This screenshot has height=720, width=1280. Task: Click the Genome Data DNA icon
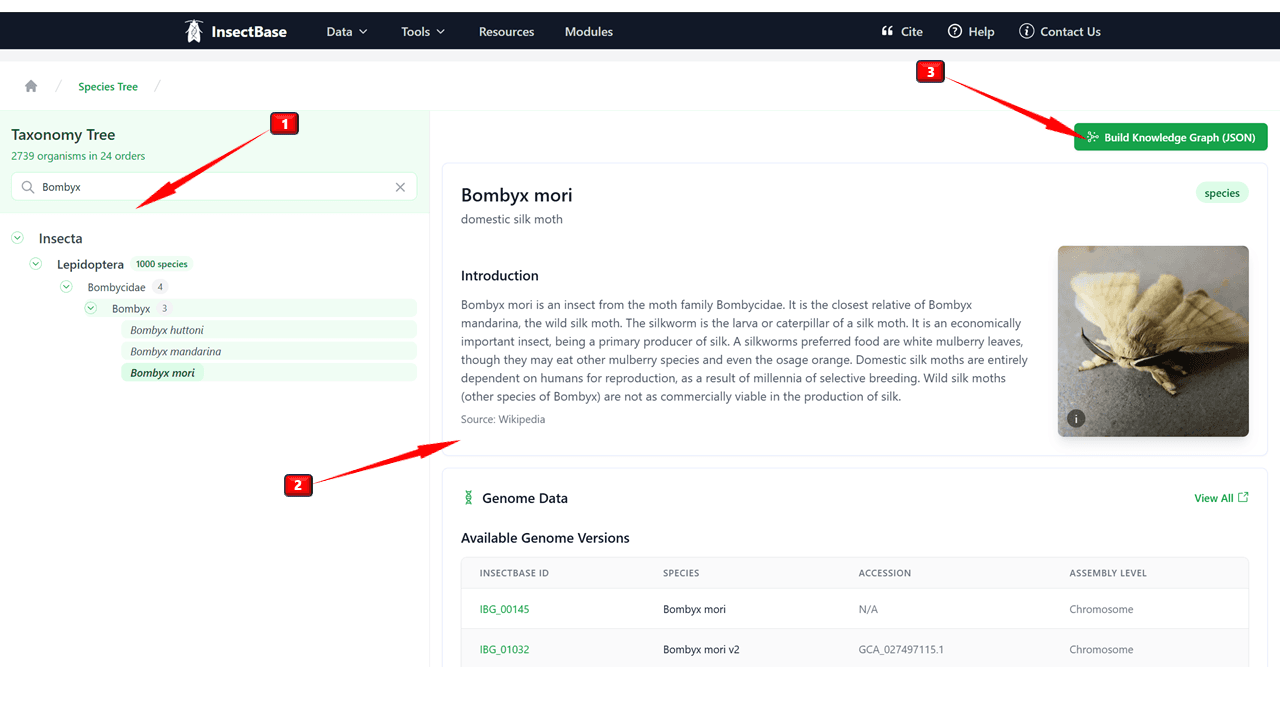[468, 498]
